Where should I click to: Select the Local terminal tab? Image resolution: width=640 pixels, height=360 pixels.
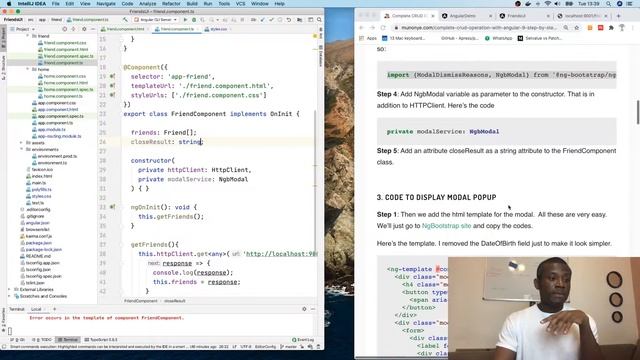[36, 309]
